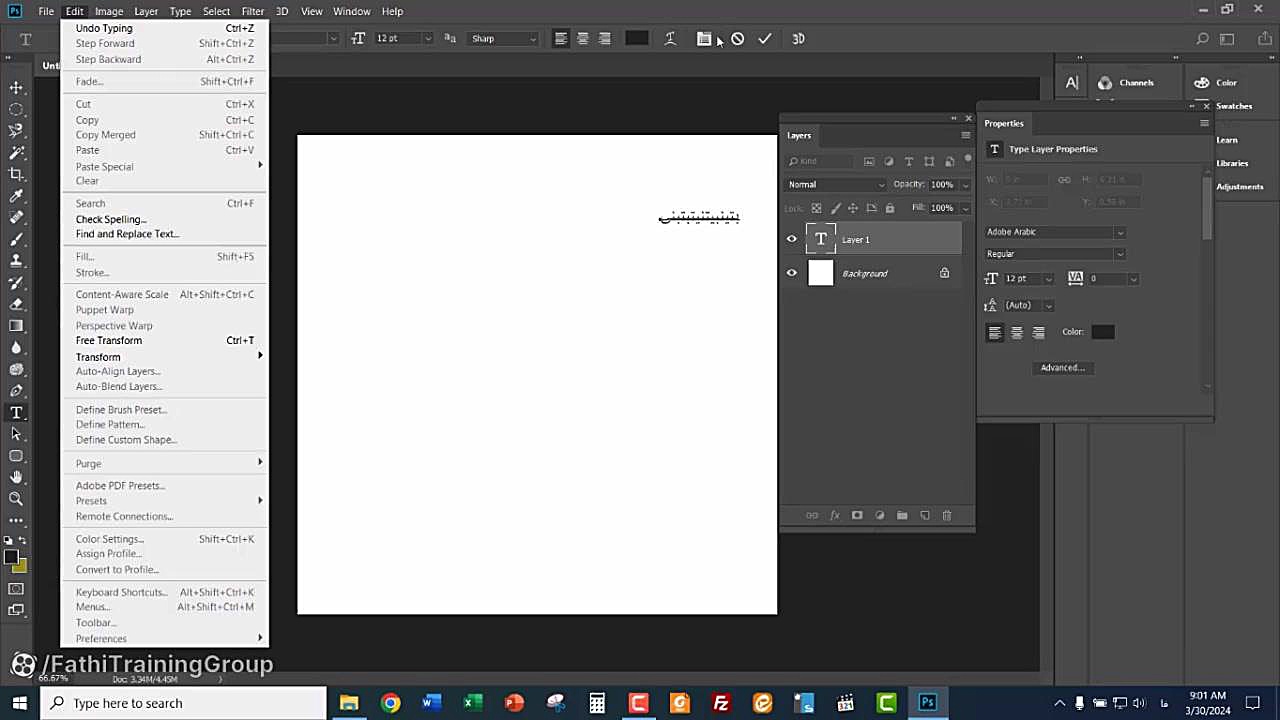This screenshot has width=1280, height=720.
Task: Select the Hand tool
Action: point(16,478)
